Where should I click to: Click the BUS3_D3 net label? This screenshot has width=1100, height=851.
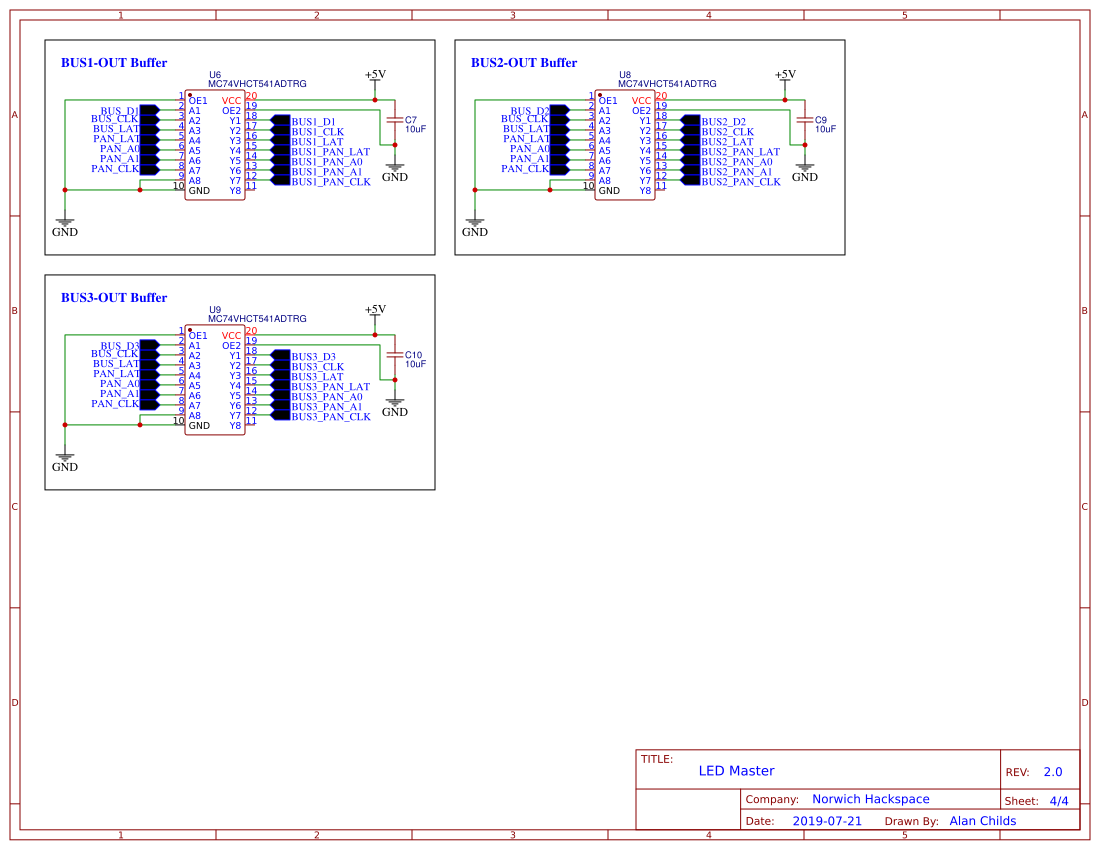point(314,357)
